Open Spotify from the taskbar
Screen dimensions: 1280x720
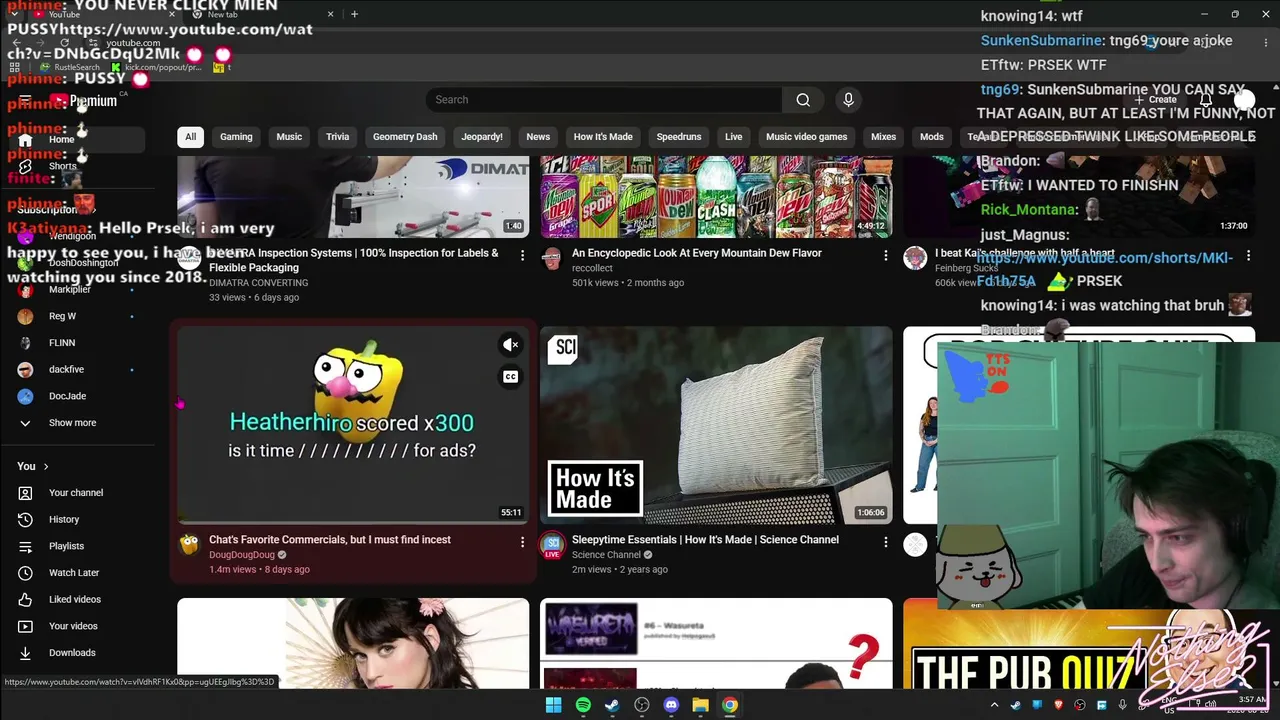pyautogui.click(x=583, y=705)
